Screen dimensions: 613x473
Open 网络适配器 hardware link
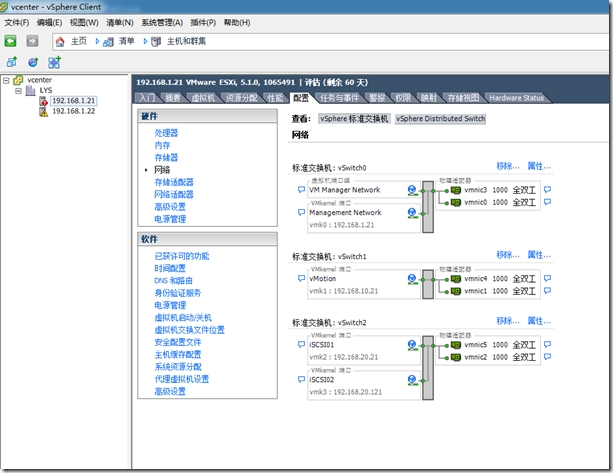174,194
